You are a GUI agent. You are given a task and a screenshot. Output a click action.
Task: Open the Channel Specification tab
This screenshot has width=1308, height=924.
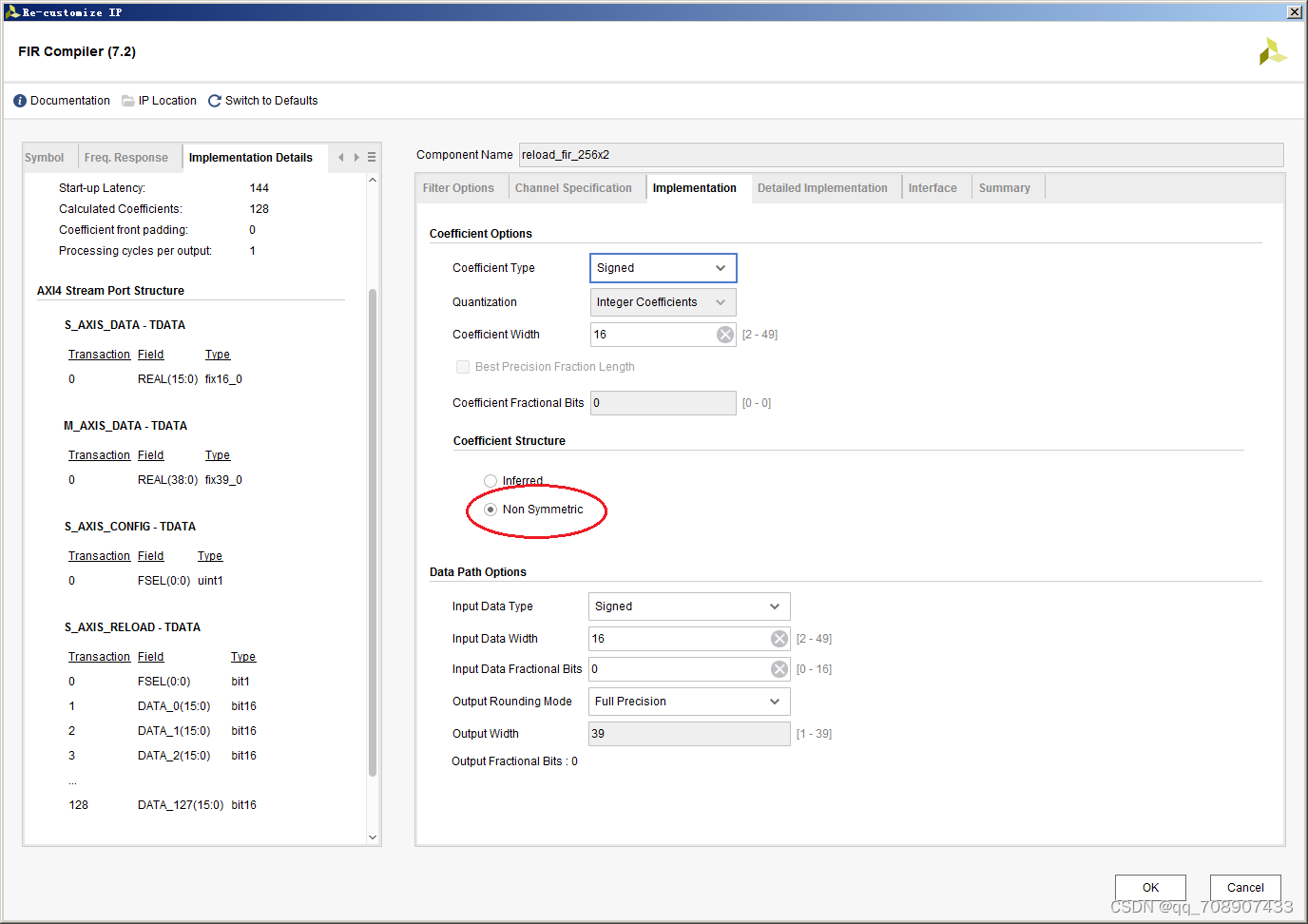pos(573,188)
